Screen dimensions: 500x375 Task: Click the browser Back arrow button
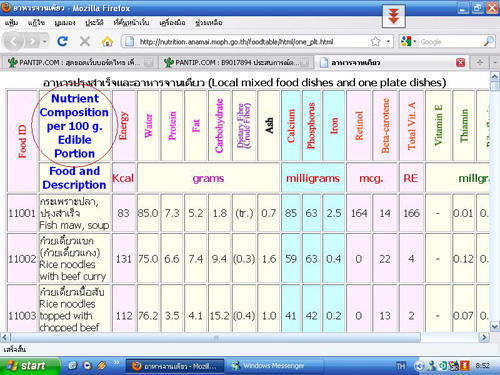point(14,41)
